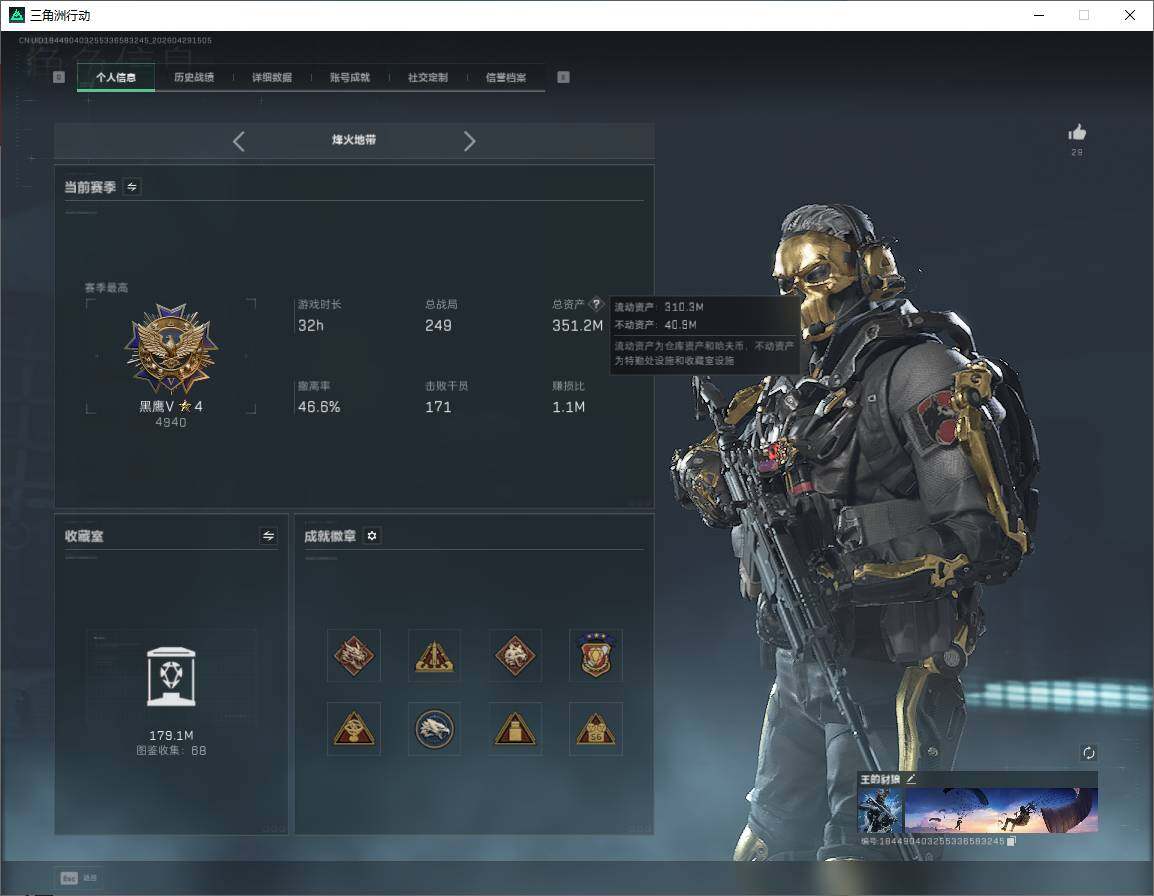Select the gold block triangle badge
Image resolution: width=1154 pixels, height=896 pixels.
click(x=515, y=729)
